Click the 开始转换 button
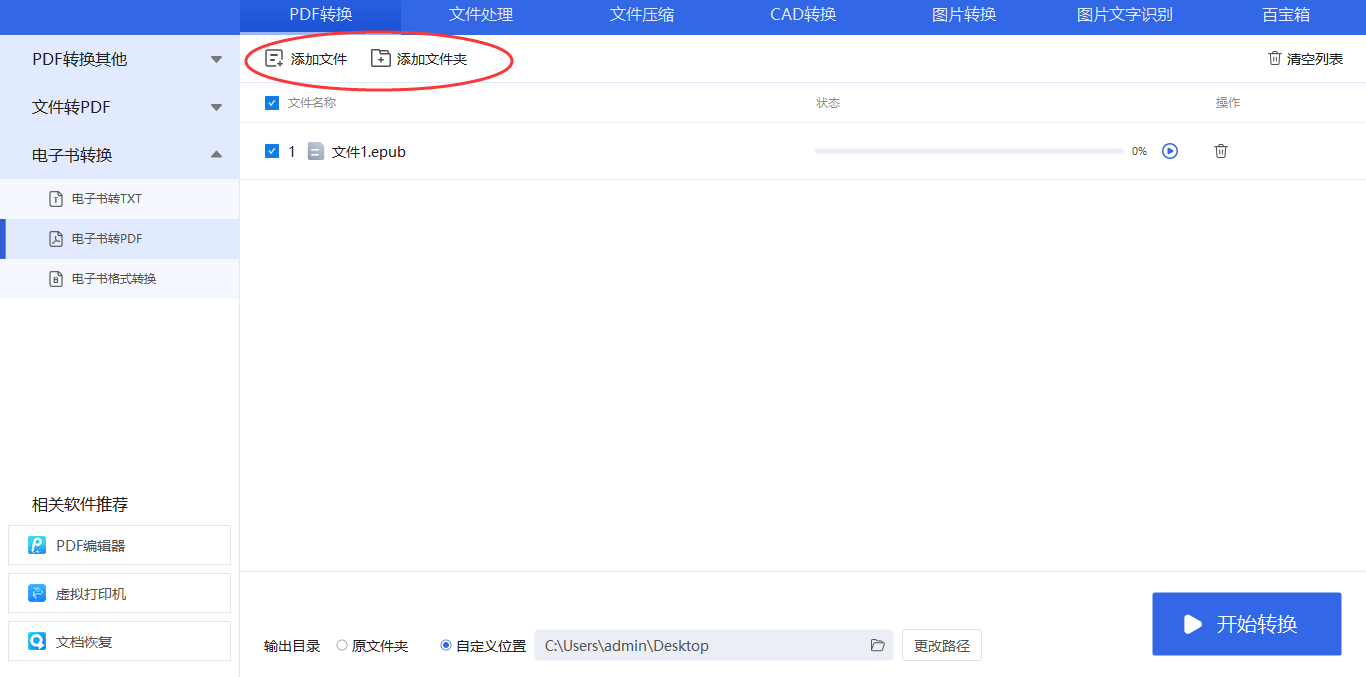 click(1246, 624)
